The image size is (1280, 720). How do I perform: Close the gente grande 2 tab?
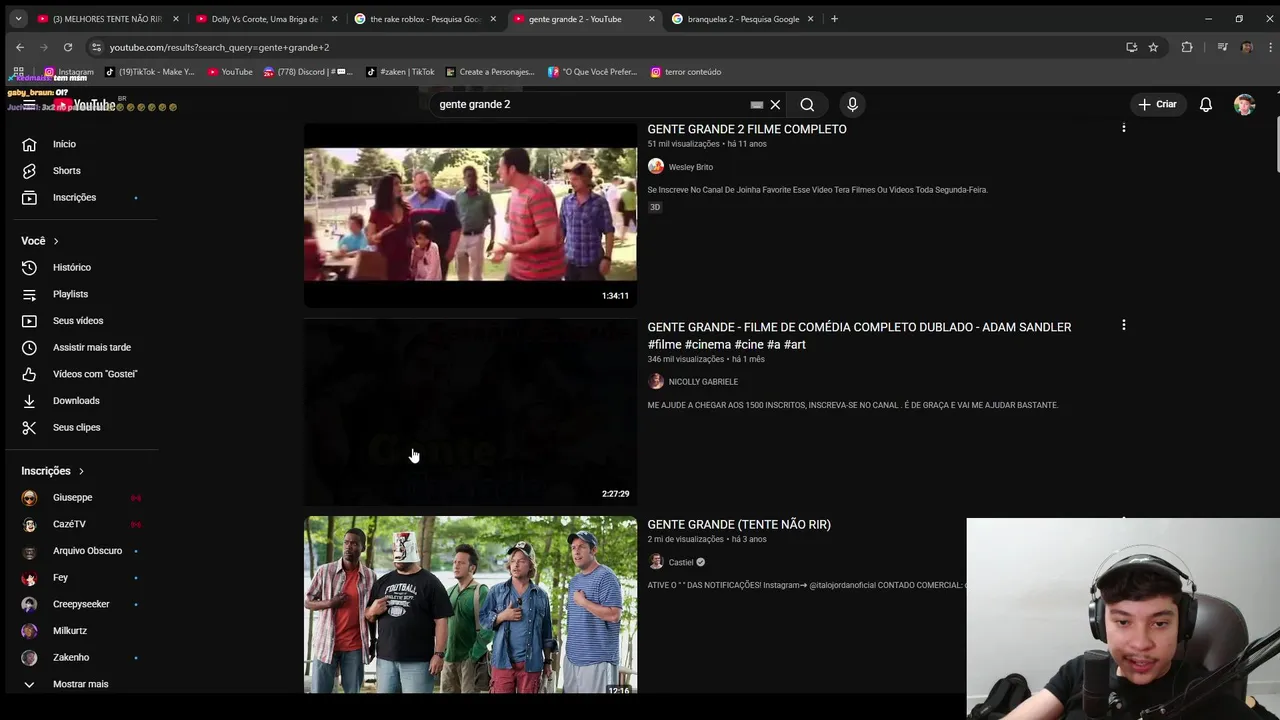click(652, 19)
